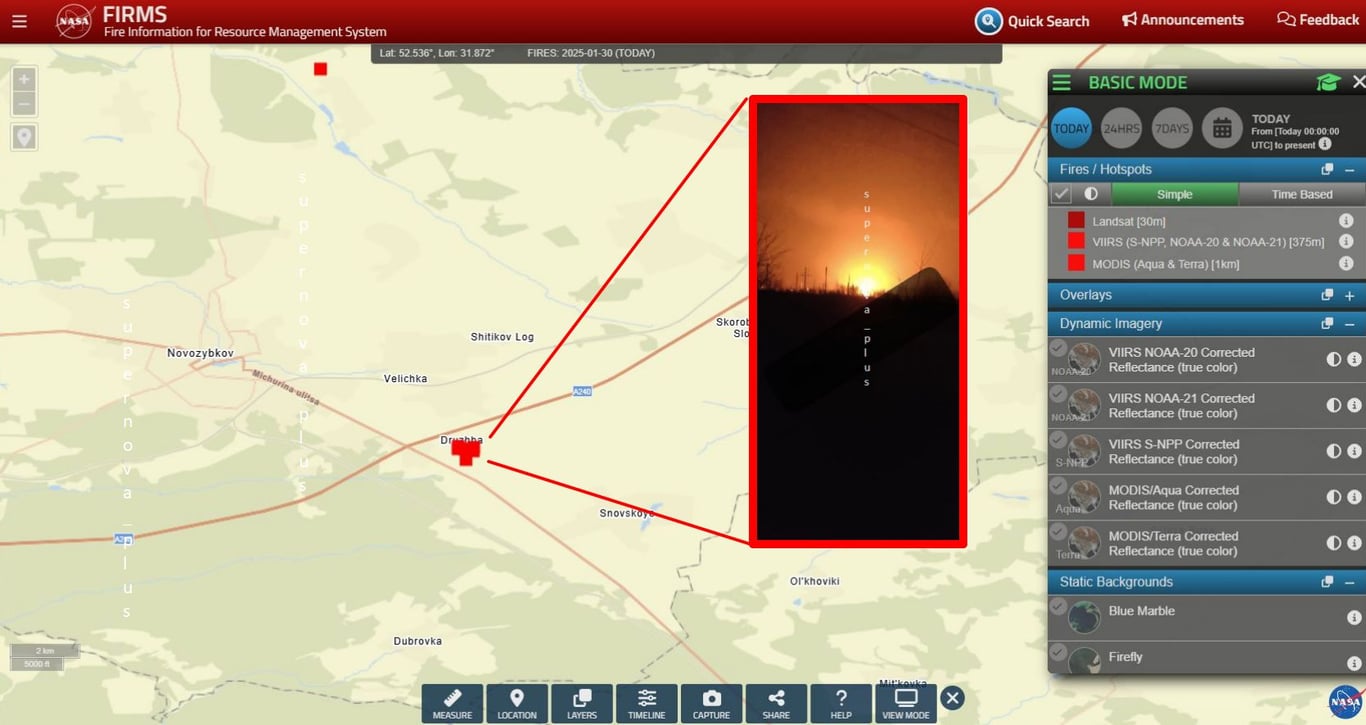Open the Timeline tool
The image size is (1366, 725).
pyautogui.click(x=646, y=703)
